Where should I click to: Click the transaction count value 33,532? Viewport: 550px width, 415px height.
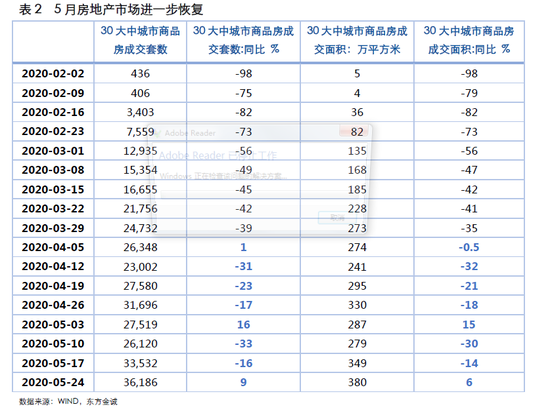coord(140,363)
